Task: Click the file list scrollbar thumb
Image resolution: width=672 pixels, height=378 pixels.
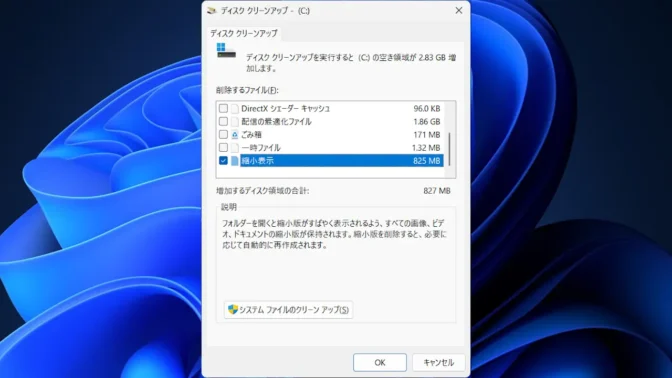Action: pyautogui.click(x=450, y=149)
